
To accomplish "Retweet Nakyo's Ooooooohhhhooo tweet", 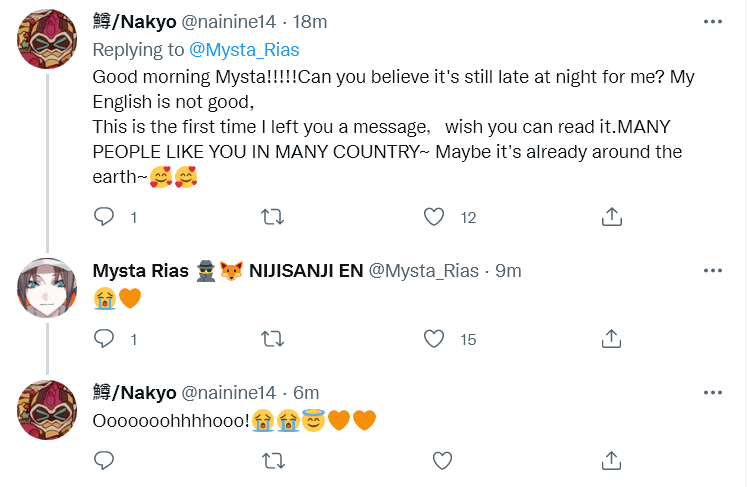I will coord(271,461).
